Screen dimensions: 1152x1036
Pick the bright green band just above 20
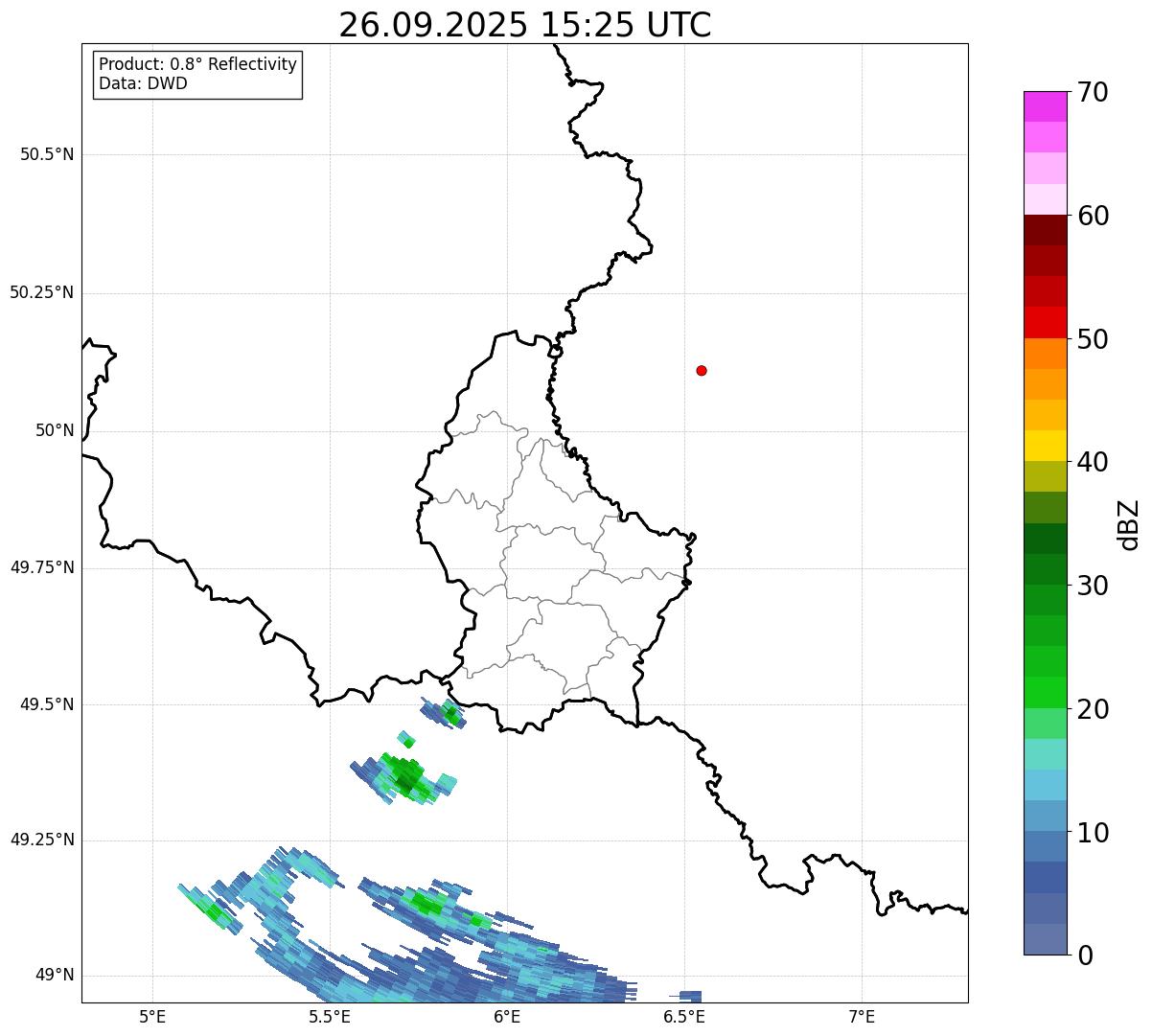(x=1045, y=693)
